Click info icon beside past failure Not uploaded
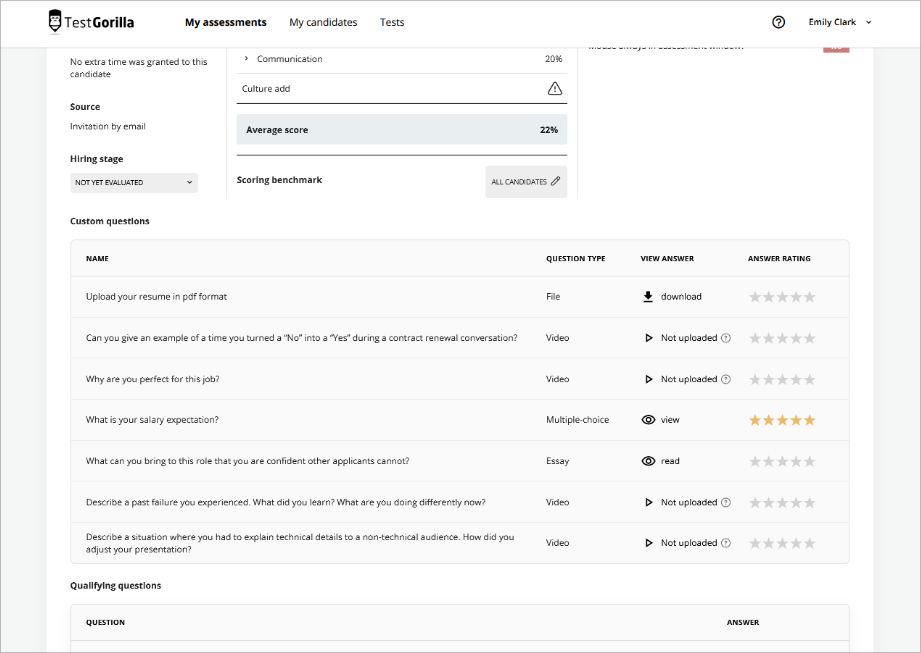Viewport: 921px width, 653px height. (726, 502)
